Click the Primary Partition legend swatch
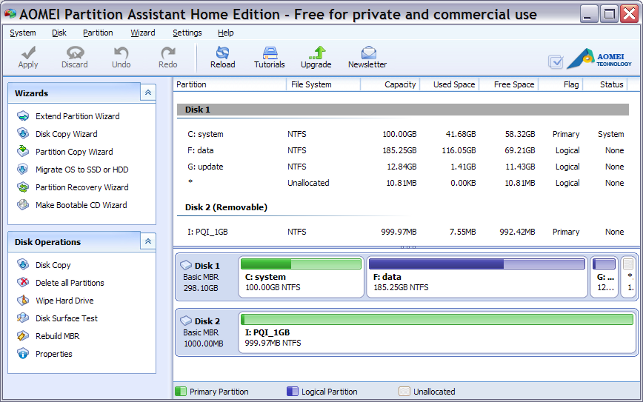This screenshot has height=402, width=643. [x=180, y=391]
